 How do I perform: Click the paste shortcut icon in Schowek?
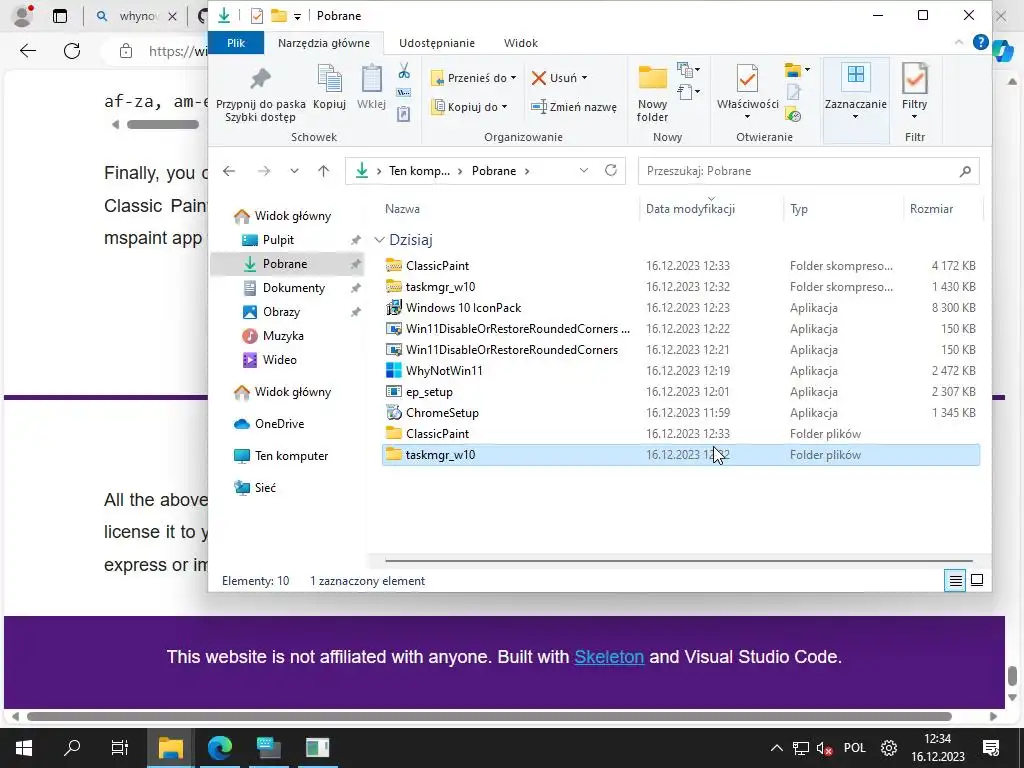coord(404,114)
